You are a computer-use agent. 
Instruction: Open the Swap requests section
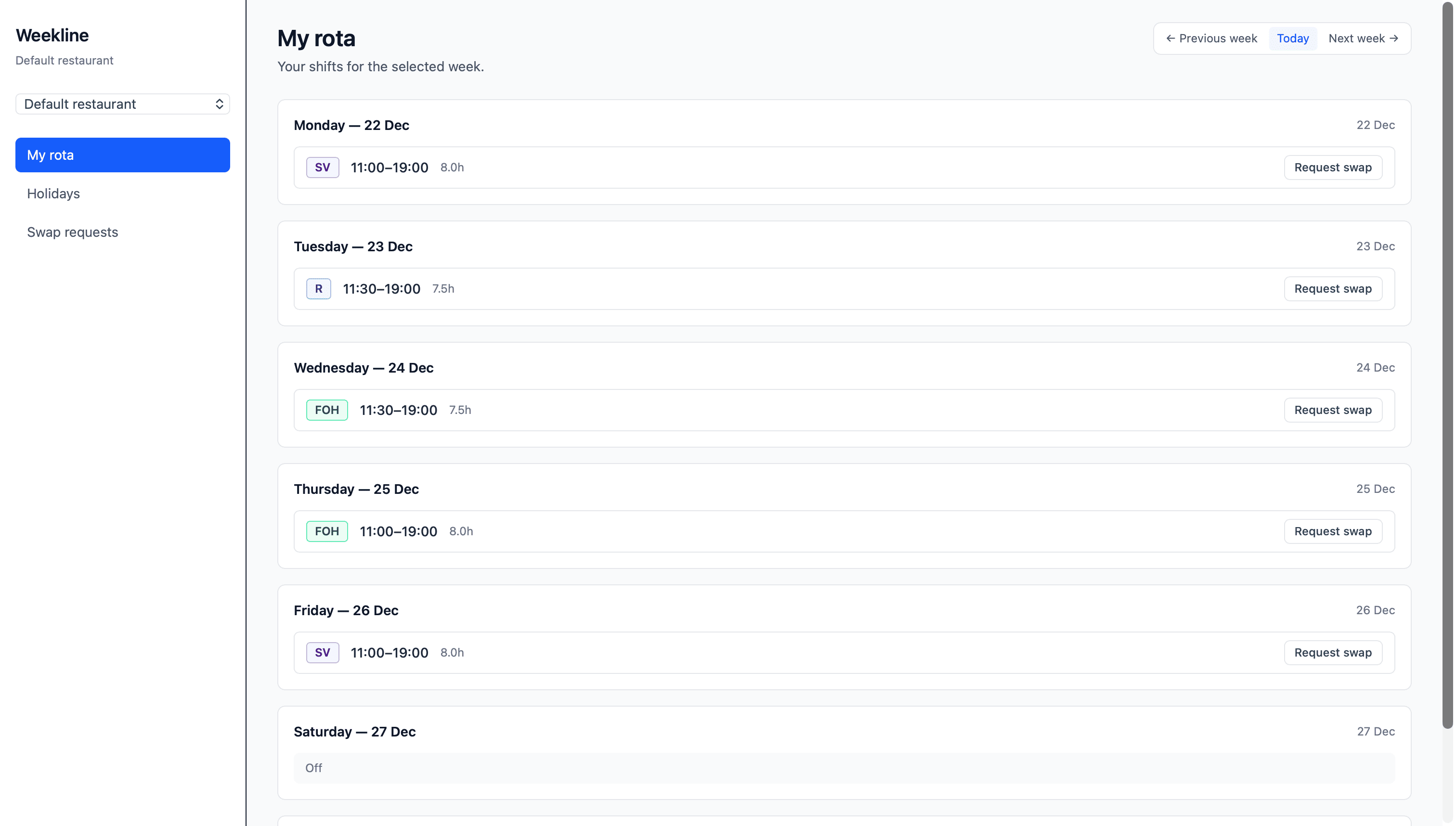(72, 232)
